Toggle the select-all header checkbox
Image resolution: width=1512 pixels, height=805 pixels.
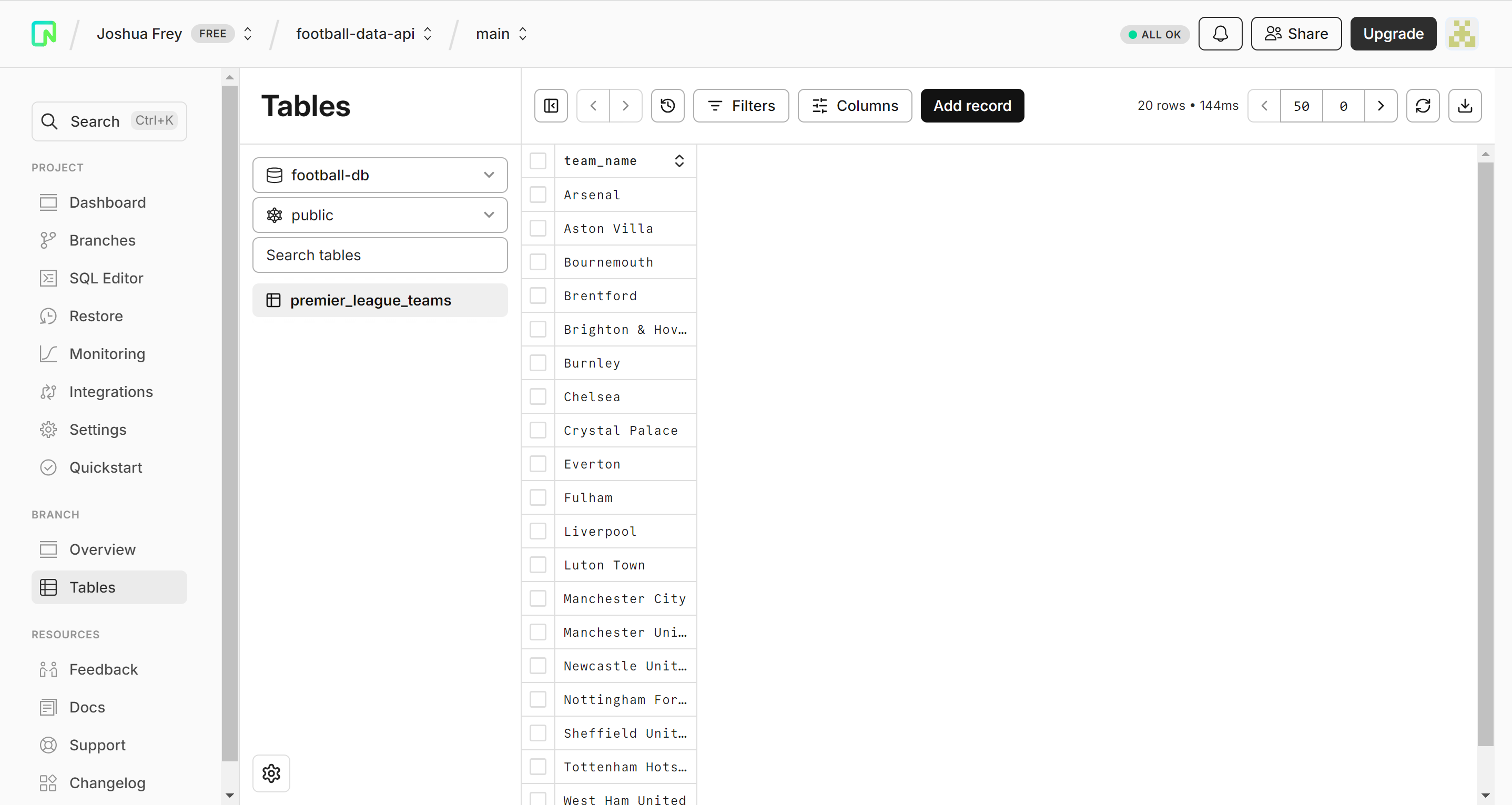point(537,161)
